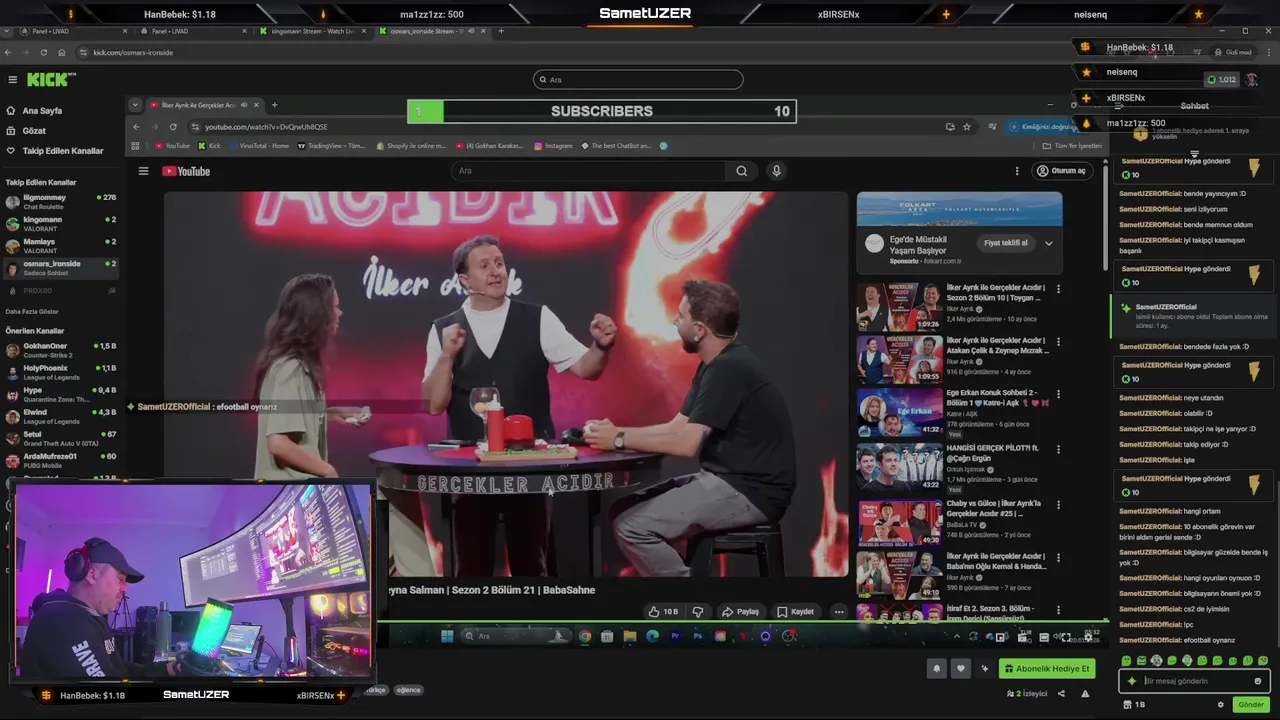1280x720 pixels.
Task: Open HANGİSİ GERÇEK PİLOT video thumbnail
Action: tap(899, 467)
